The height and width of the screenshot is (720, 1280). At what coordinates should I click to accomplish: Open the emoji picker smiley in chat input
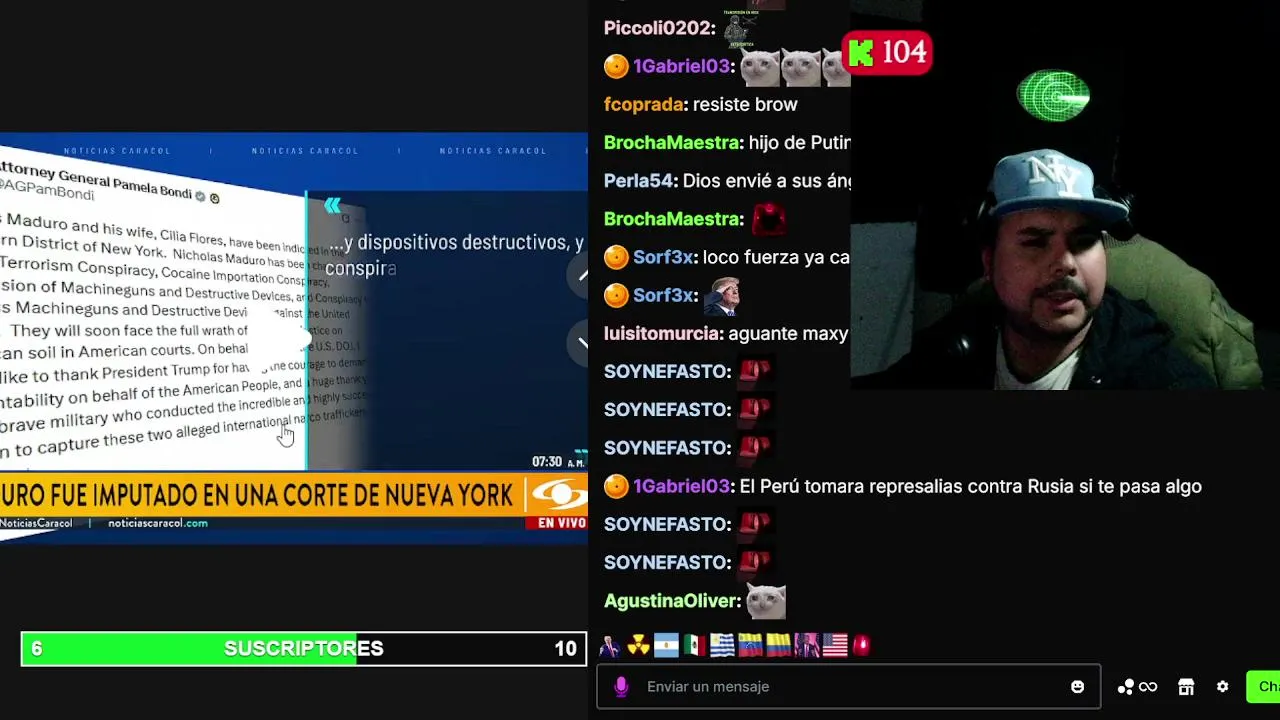click(1077, 687)
